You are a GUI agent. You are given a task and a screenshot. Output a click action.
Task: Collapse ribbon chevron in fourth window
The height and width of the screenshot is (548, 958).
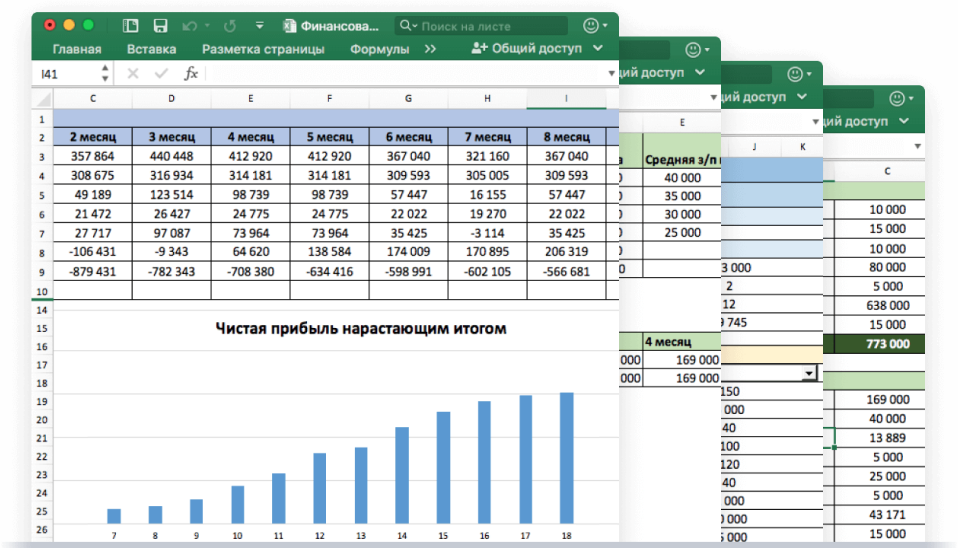(904, 121)
